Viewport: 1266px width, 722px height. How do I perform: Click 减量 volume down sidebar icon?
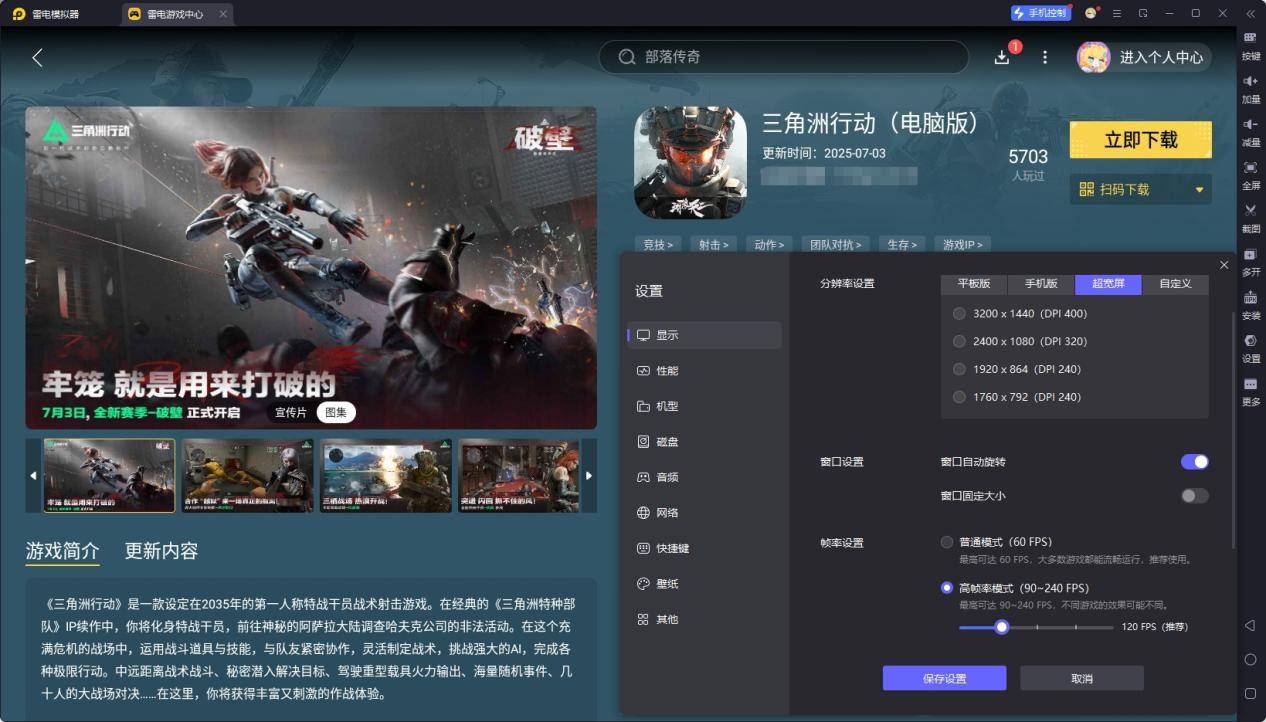(x=1250, y=131)
